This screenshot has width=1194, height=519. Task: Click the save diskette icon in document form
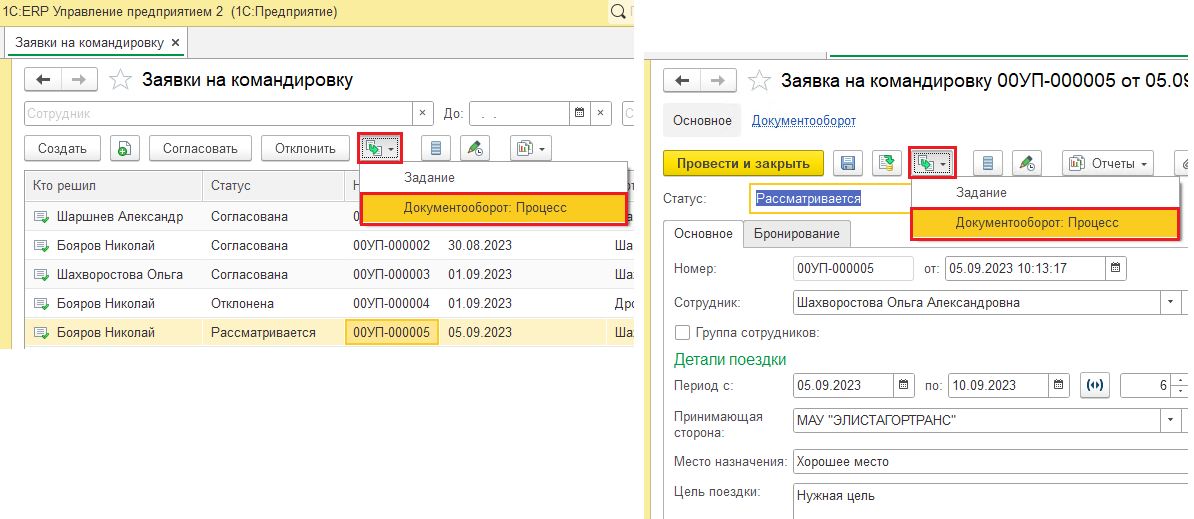click(x=849, y=163)
